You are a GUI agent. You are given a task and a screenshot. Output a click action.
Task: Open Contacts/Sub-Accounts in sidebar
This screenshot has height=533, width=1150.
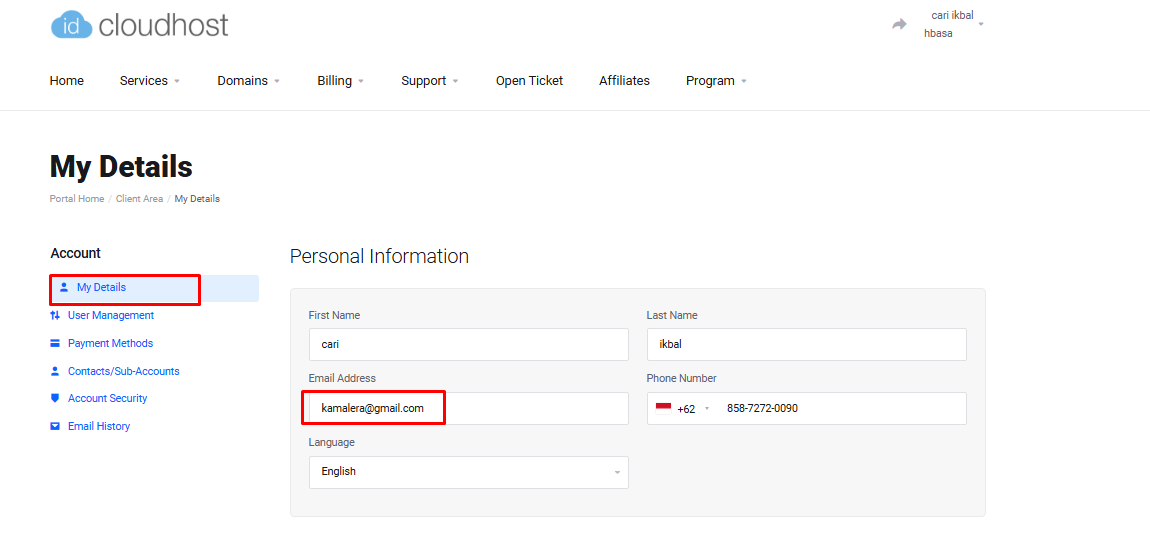click(123, 371)
